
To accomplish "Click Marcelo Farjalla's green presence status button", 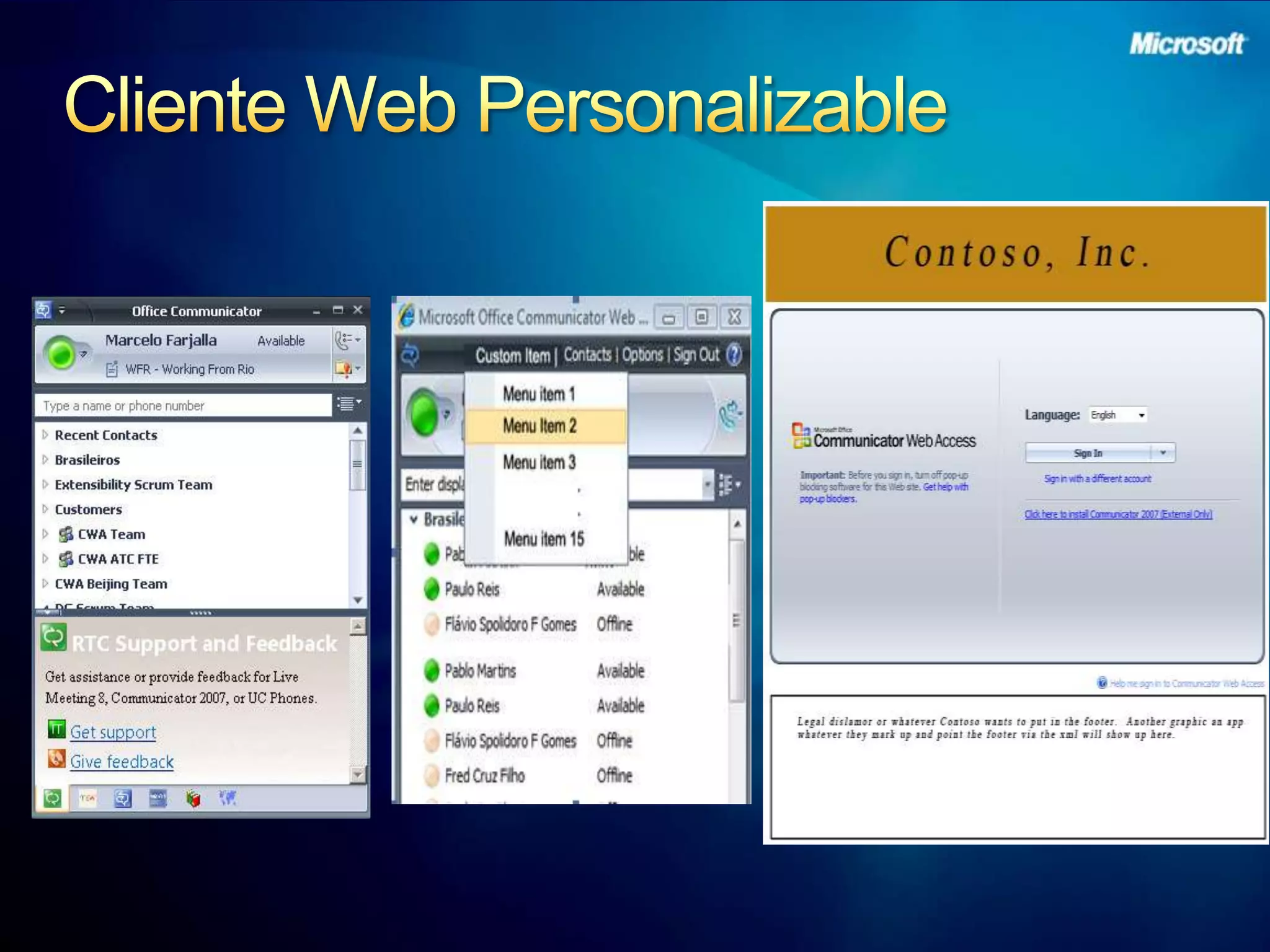I will (61, 354).
